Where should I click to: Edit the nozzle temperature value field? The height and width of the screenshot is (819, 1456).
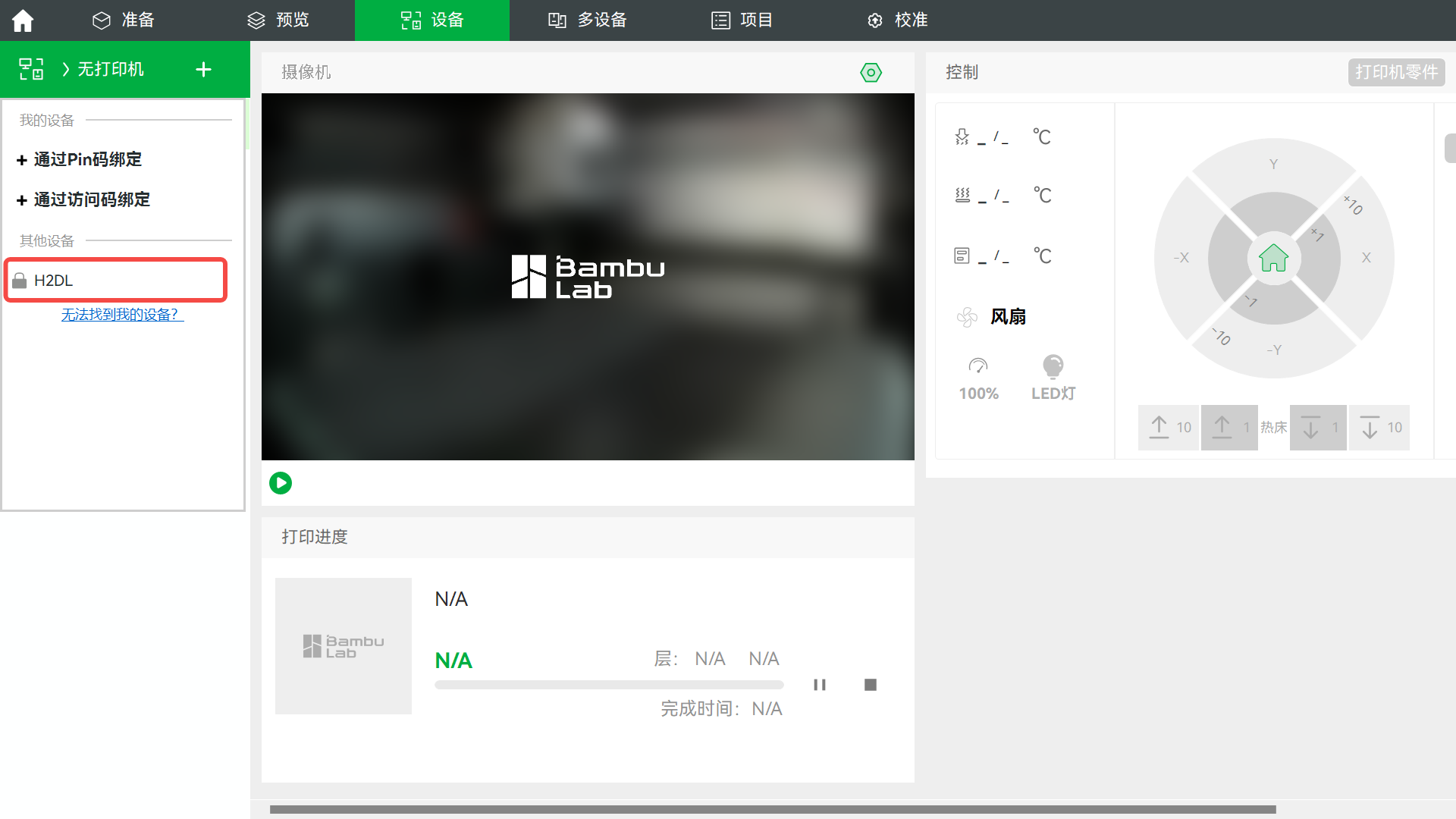click(993, 137)
